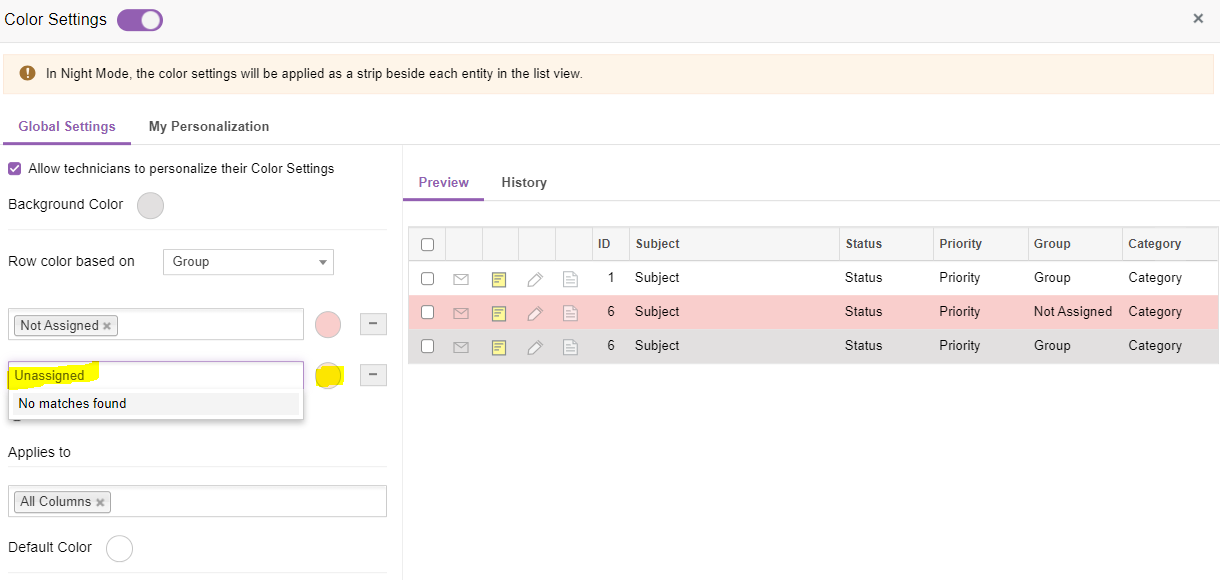The image size is (1220, 580).
Task: Remove the Not Assigned tag
Action: click(107, 326)
